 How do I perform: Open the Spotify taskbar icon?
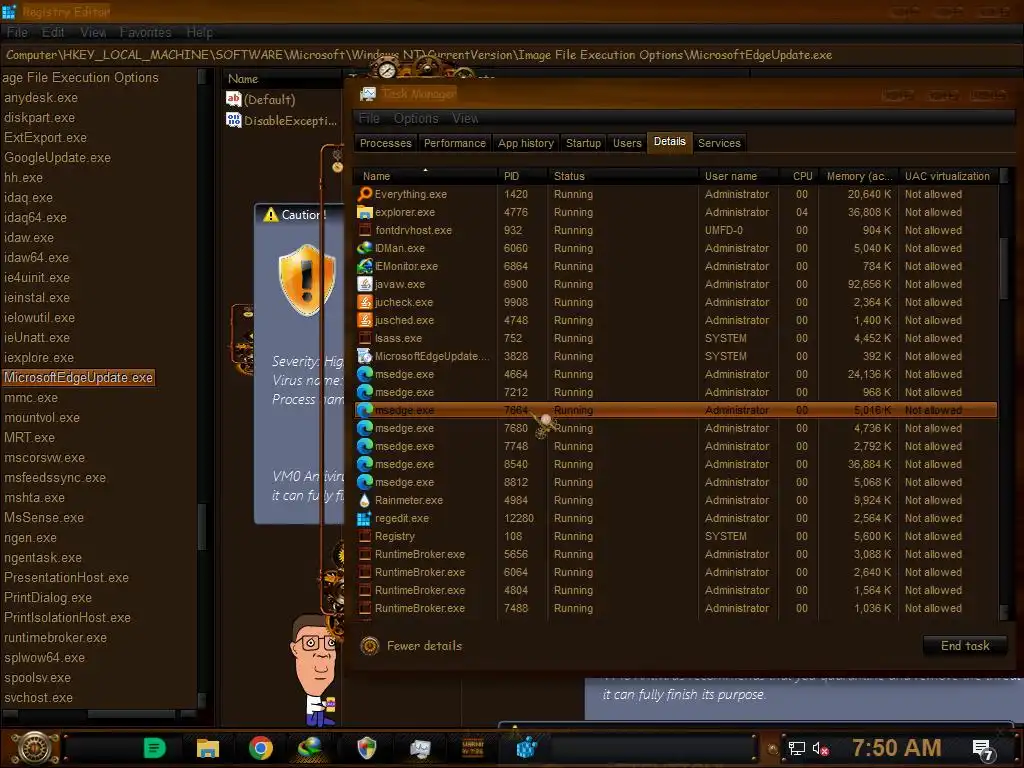155,748
